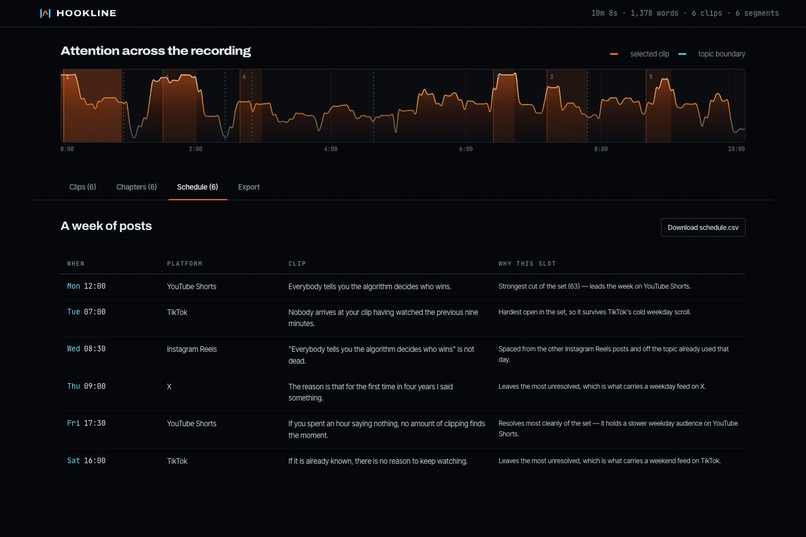
Task: Click the WHY THIS SLOT column header
Action: (x=527, y=264)
